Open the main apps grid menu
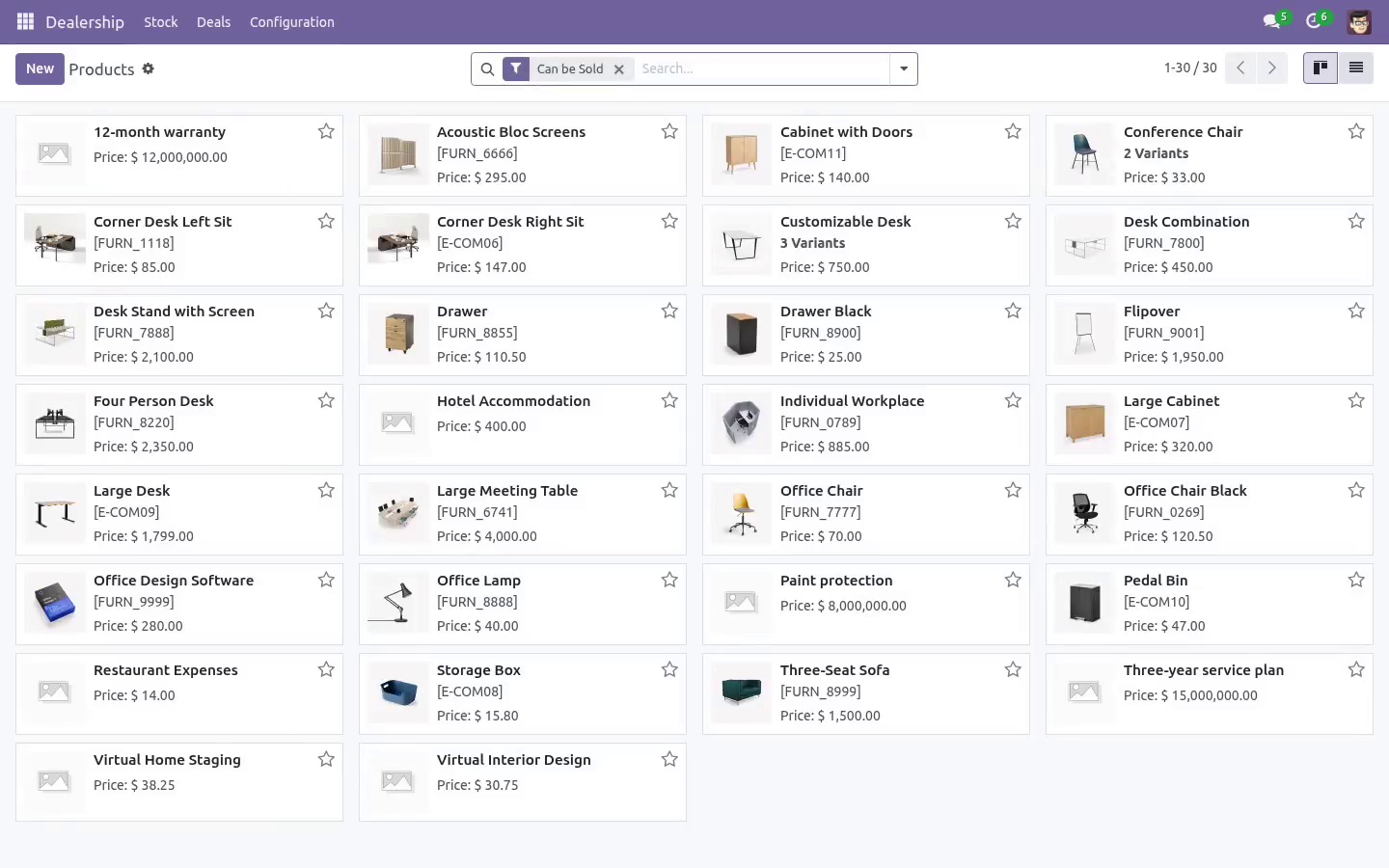This screenshot has width=1389, height=868. pos(25,21)
